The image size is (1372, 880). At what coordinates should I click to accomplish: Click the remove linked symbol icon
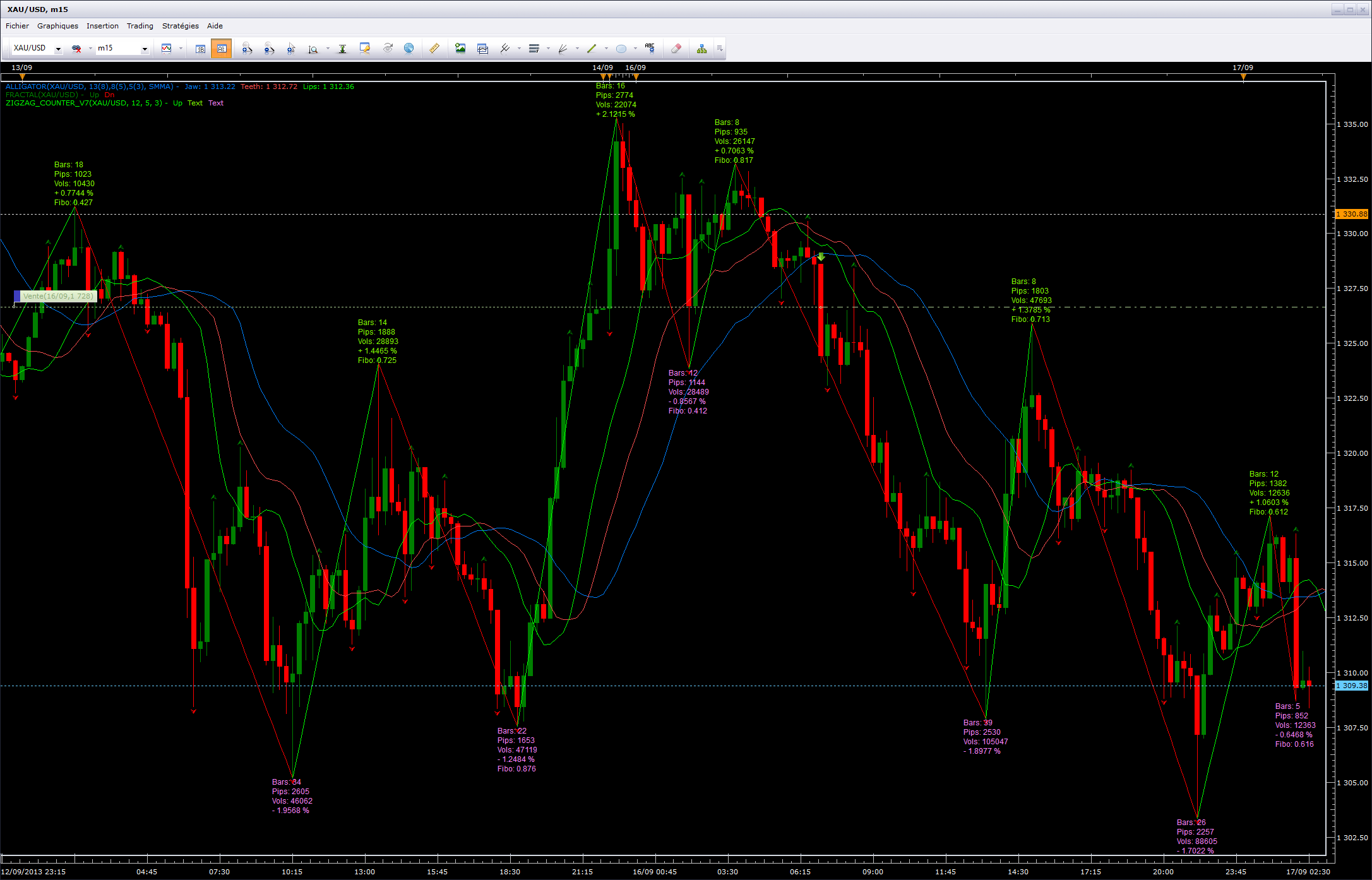76,49
